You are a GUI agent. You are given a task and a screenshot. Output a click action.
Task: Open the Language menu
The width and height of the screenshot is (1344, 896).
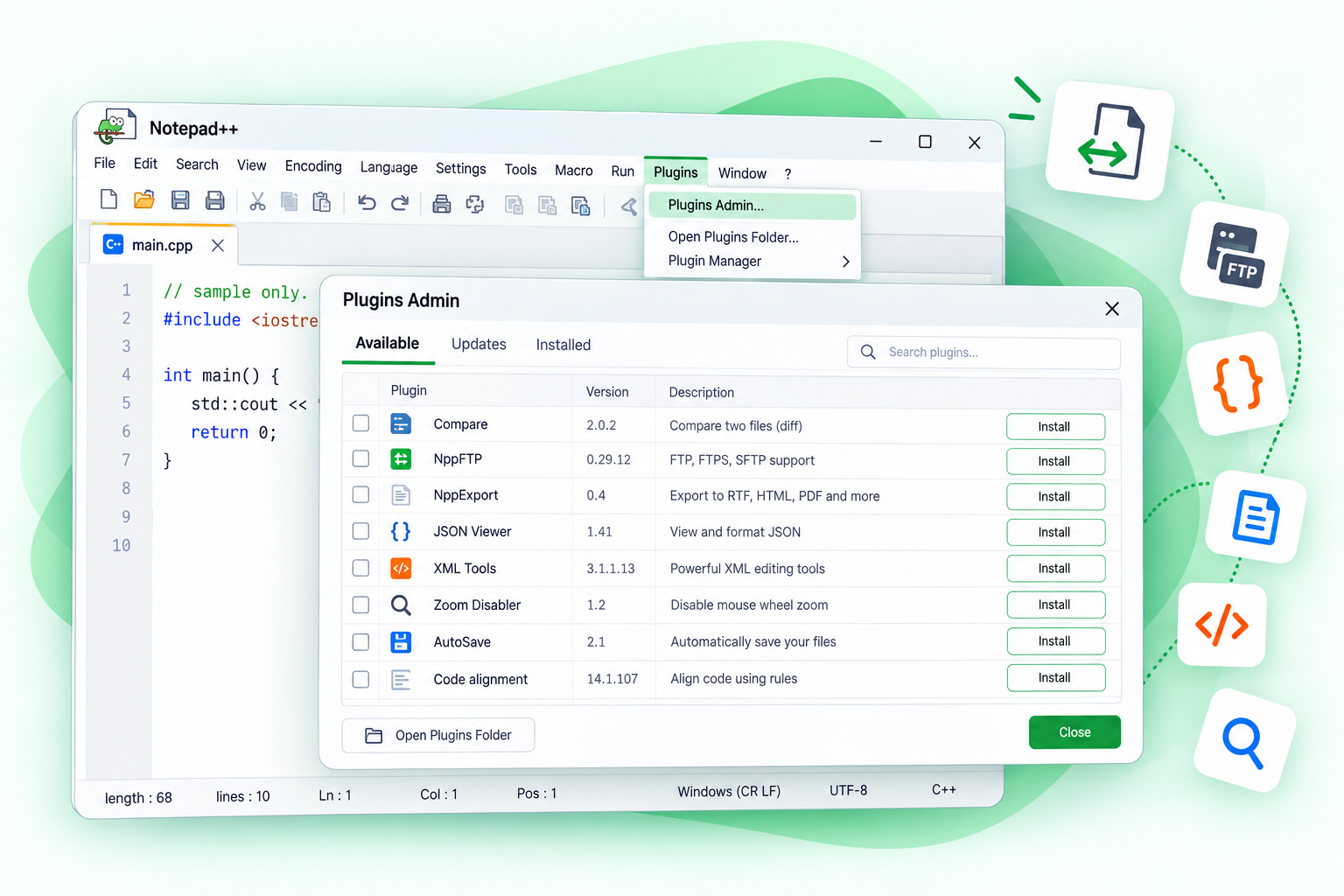click(x=388, y=167)
